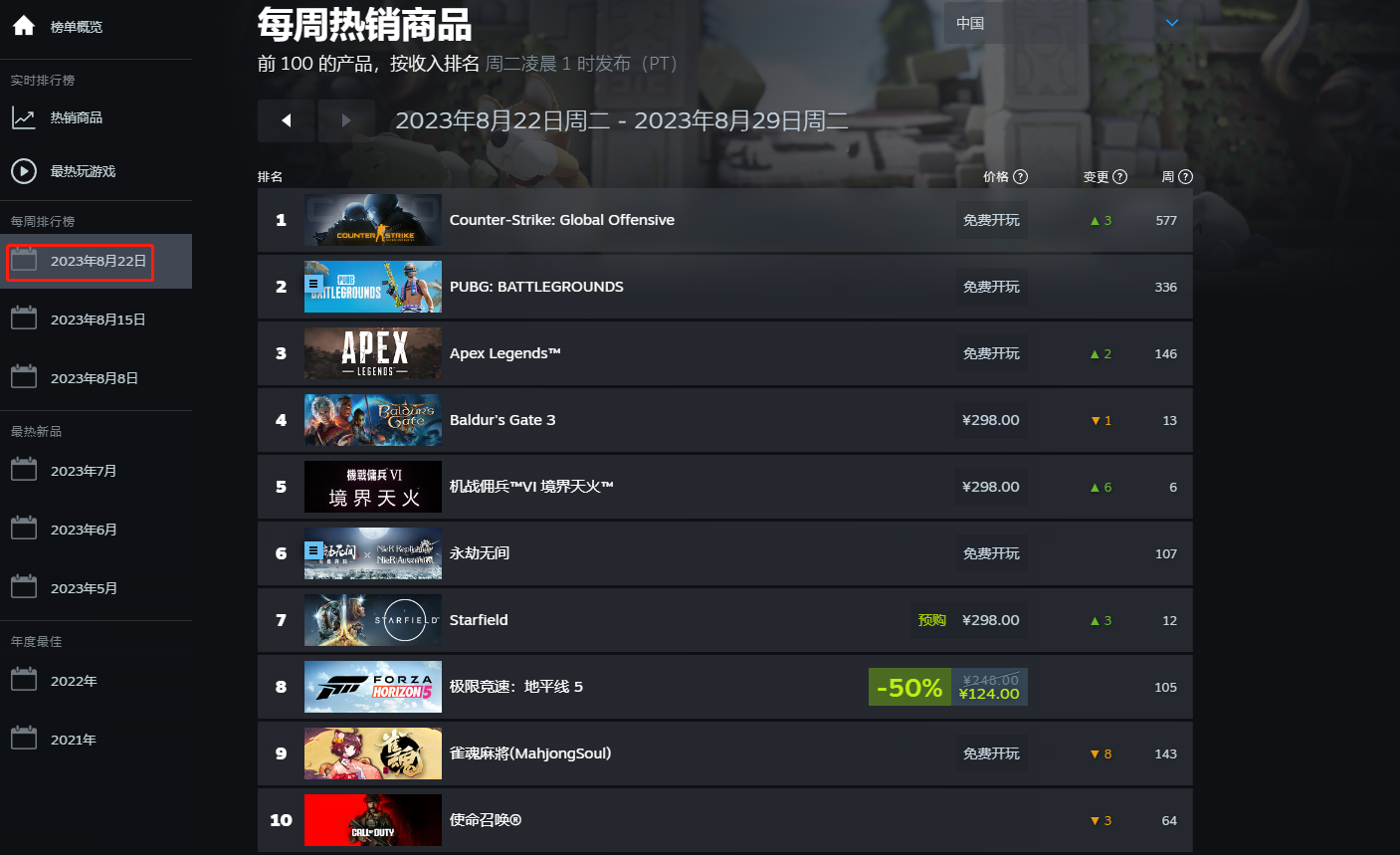
Task: Click the play circle icon for 最热玩游戏
Action: (24, 171)
